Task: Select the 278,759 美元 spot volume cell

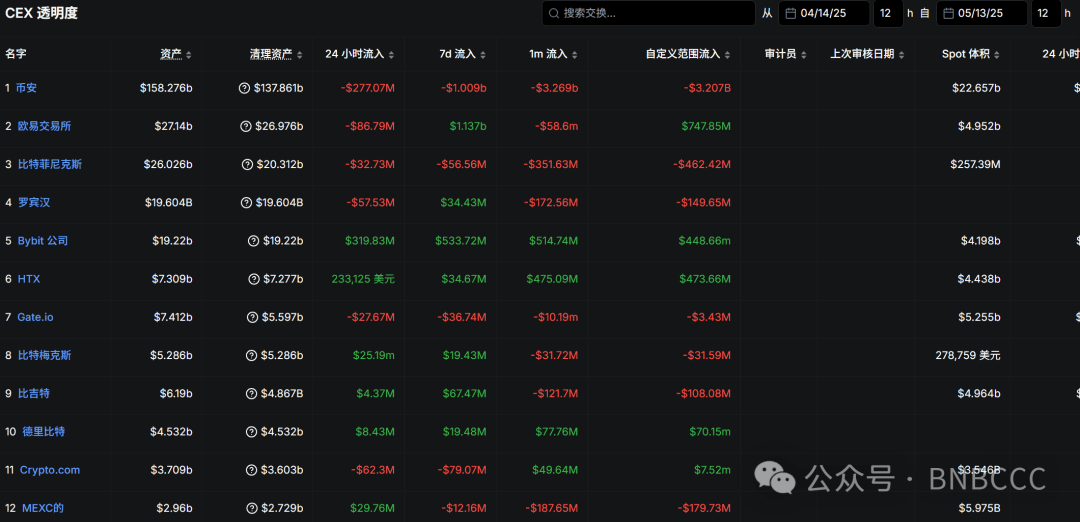Action: point(967,355)
